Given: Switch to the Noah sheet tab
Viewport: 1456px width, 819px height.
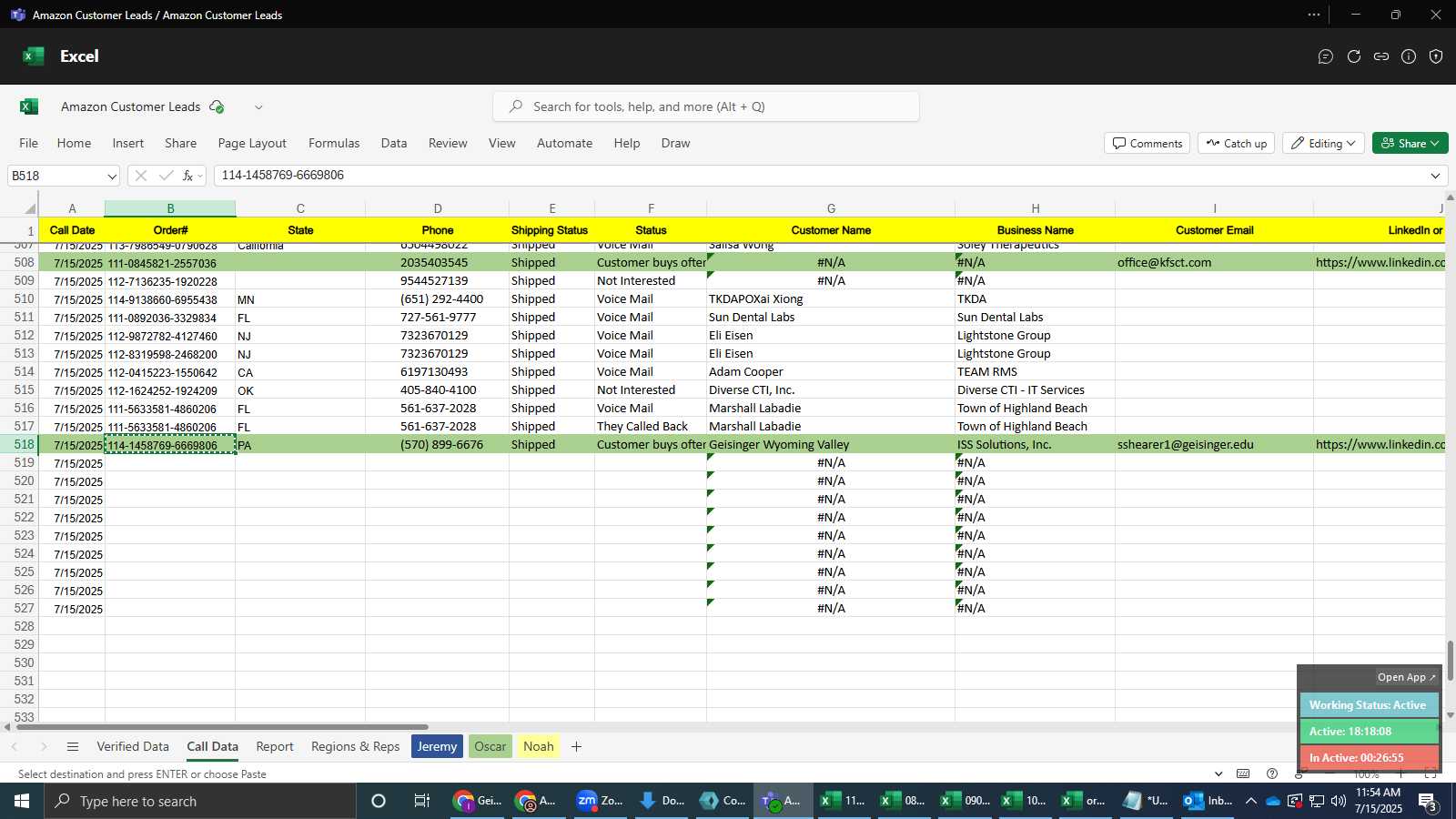Looking at the screenshot, I should [x=539, y=747].
